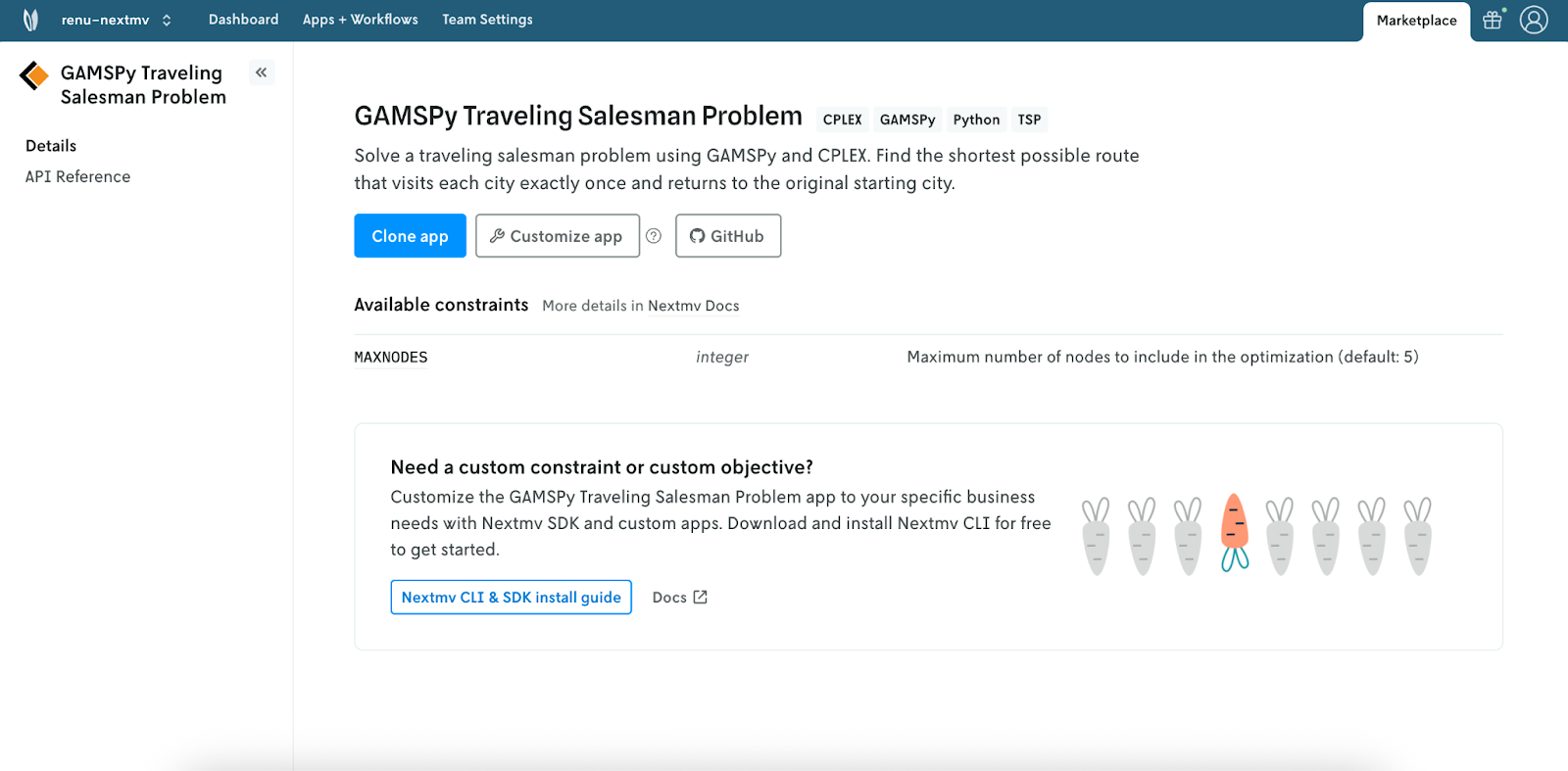Click the Customize app button
Image resolution: width=1568 pixels, height=771 pixels.
558,236
